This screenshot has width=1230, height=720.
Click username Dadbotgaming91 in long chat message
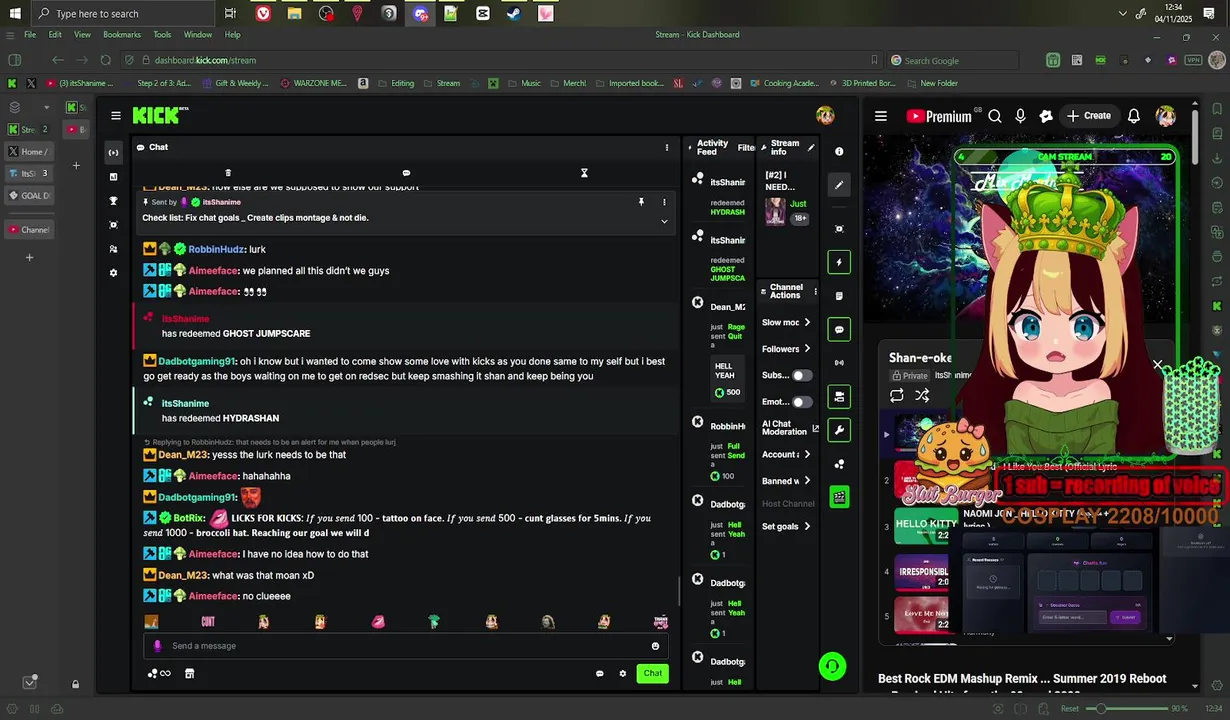pos(197,362)
